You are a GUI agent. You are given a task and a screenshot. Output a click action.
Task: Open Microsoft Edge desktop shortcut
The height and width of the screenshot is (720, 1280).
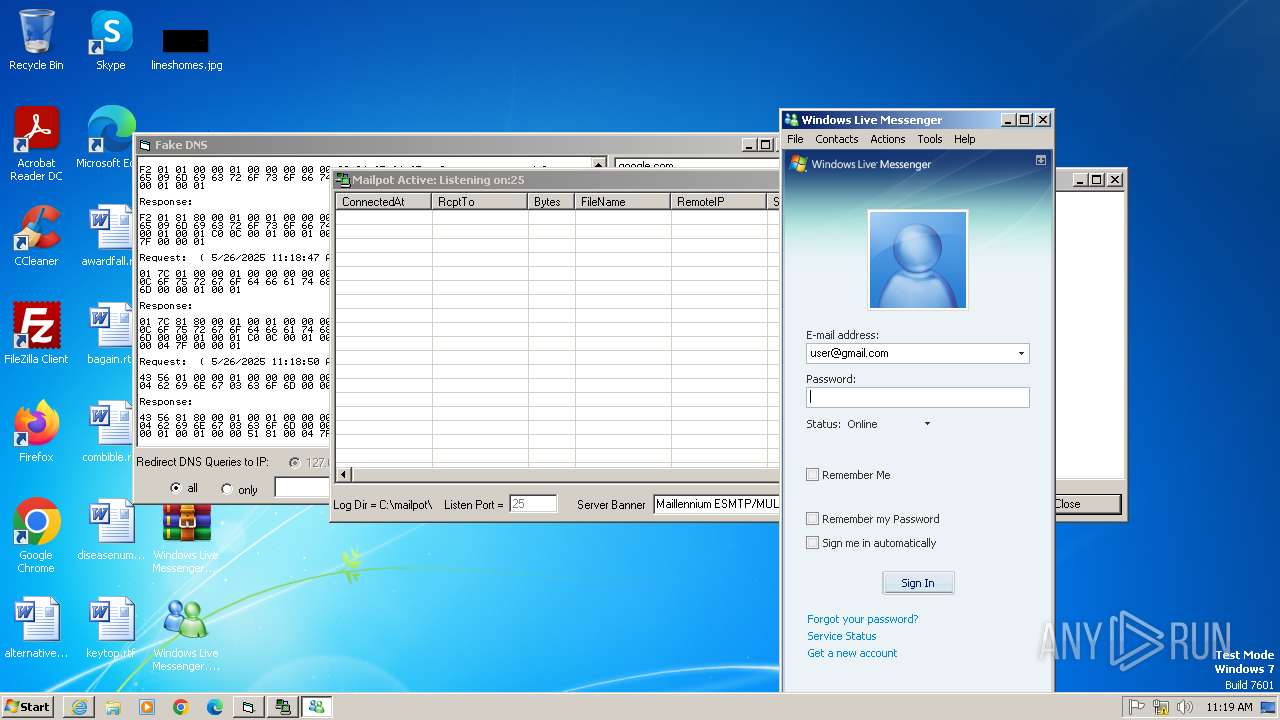coord(110,138)
